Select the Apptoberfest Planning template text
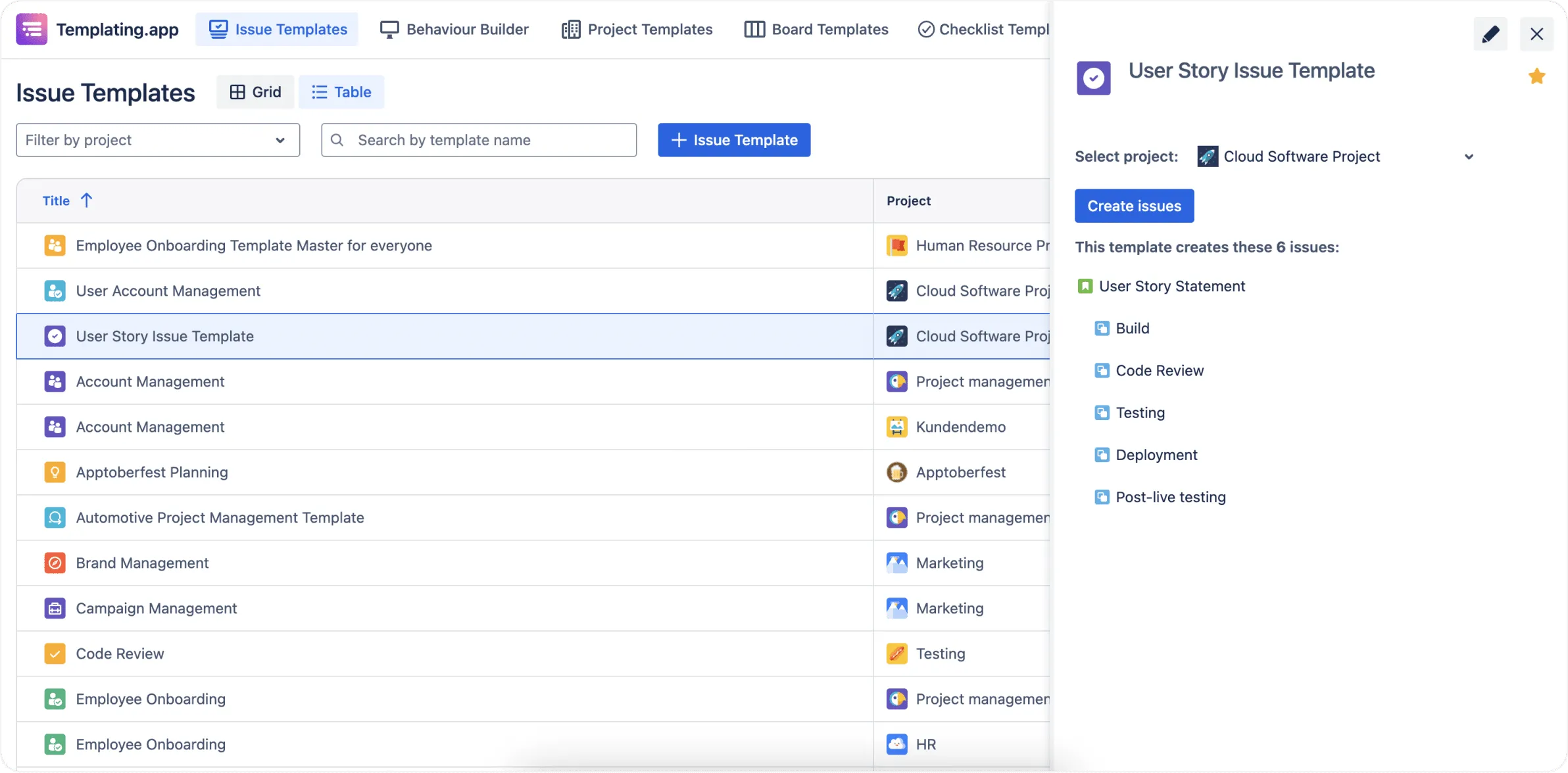This screenshot has height=773, width=1568. (x=152, y=472)
